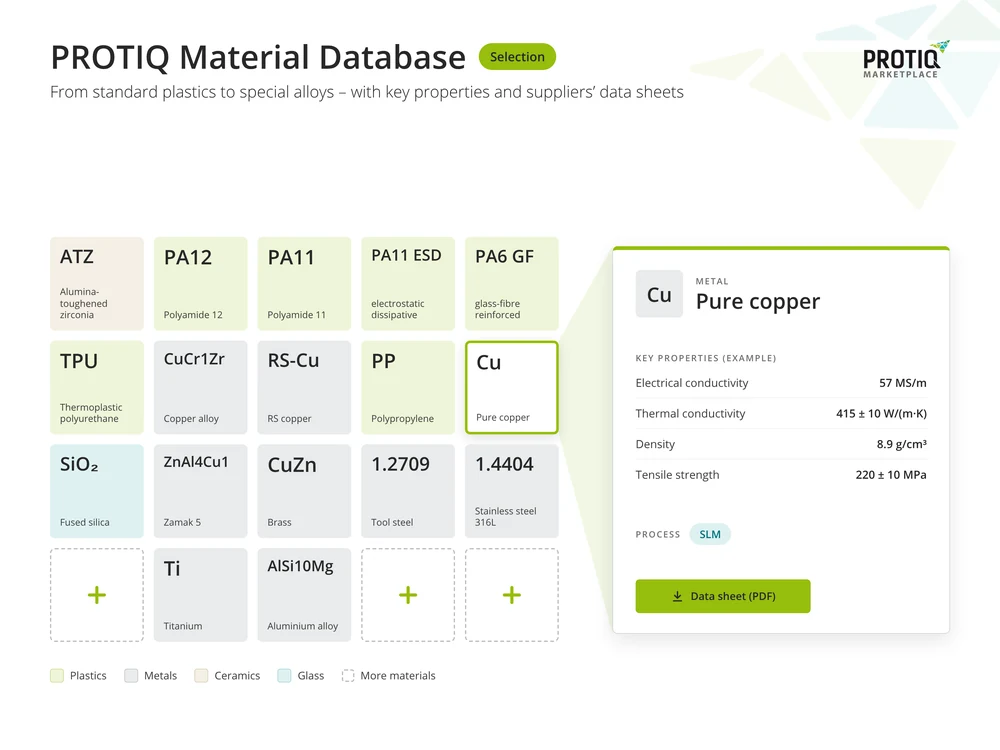Download the Data sheet (PDF)
The height and width of the screenshot is (750, 1000).
(x=723, y=596)
